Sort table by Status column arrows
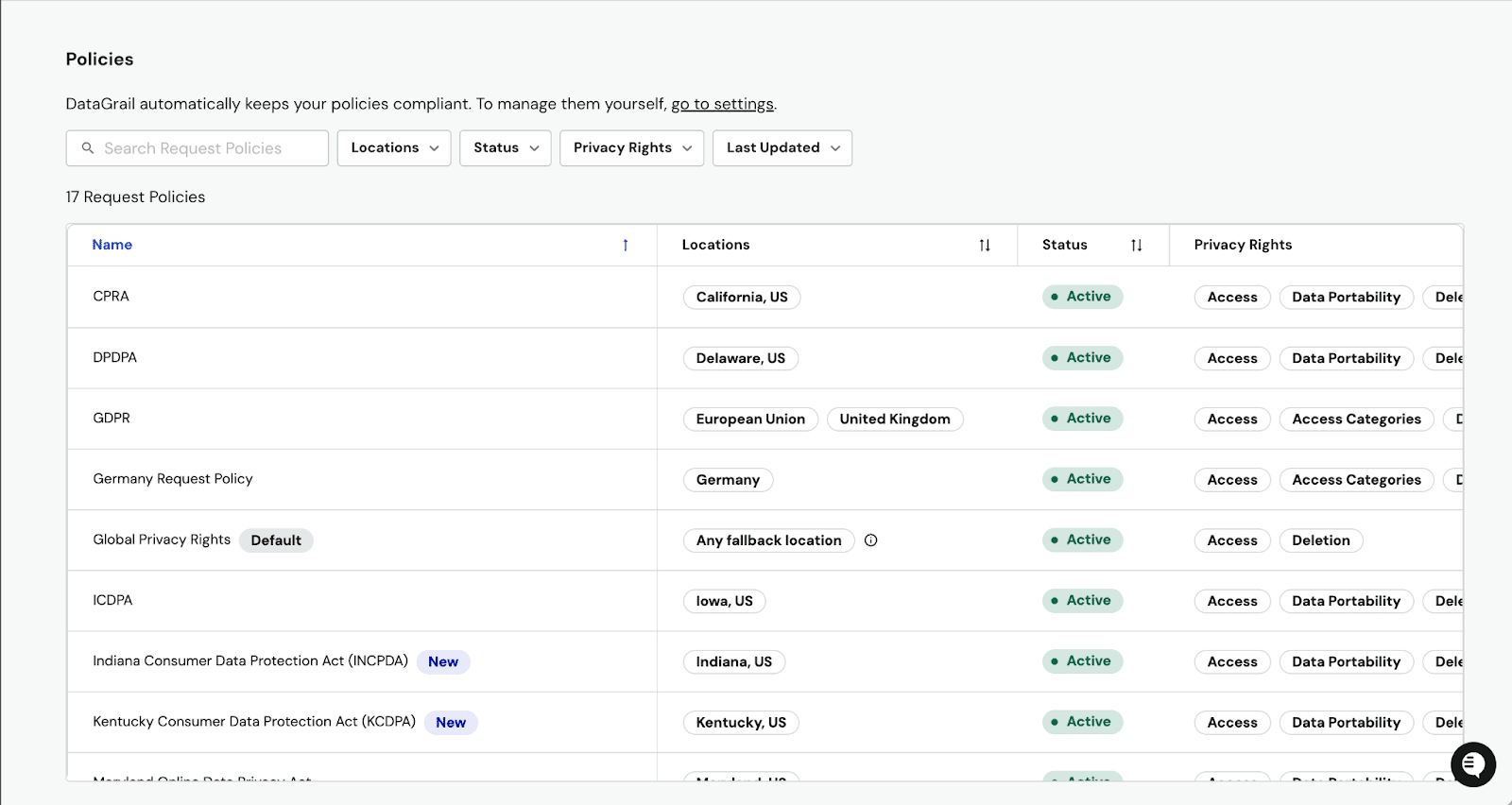The image size is (1512, 805). (x=1136, y=246)
